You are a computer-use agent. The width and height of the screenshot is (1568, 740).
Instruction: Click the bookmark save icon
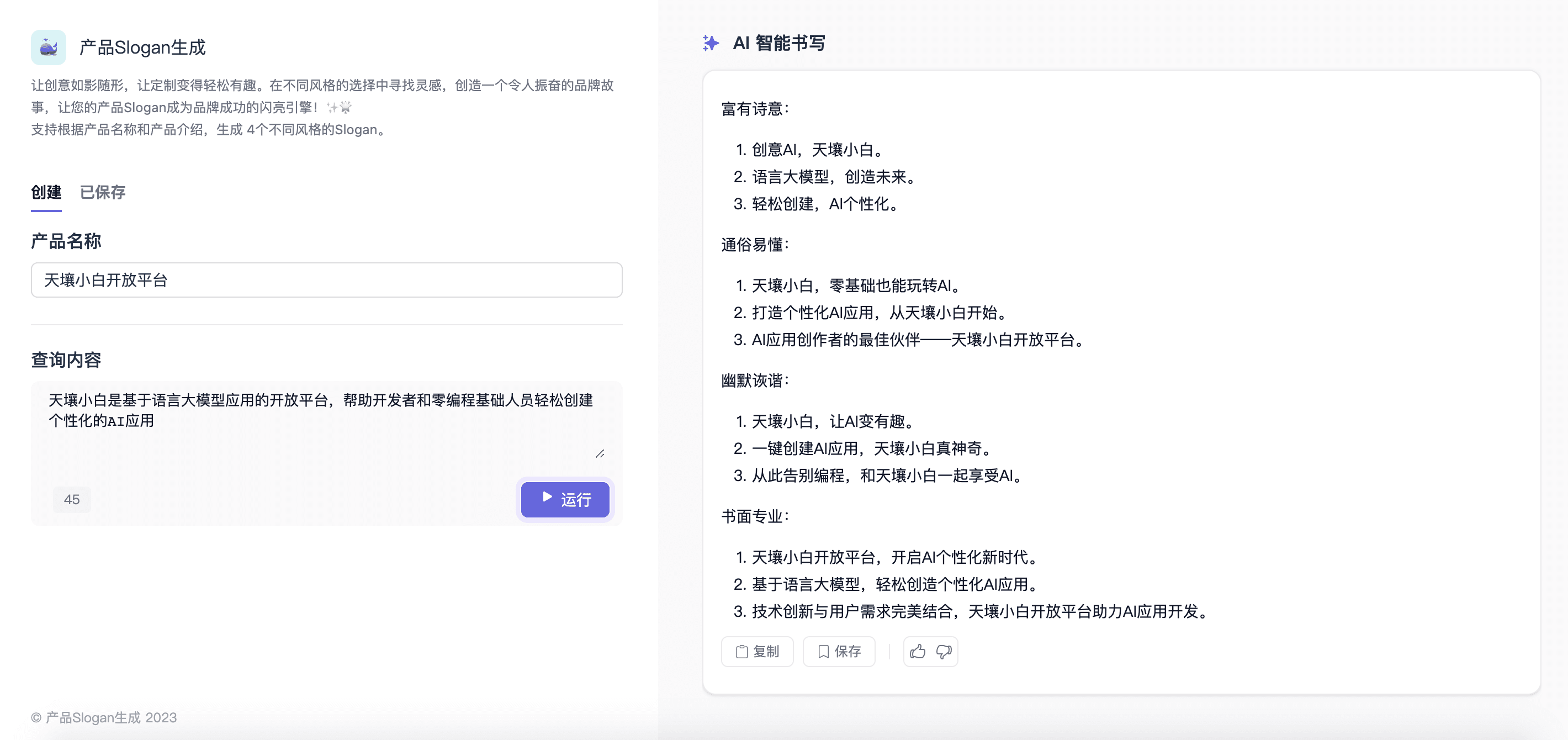(823, 652)
